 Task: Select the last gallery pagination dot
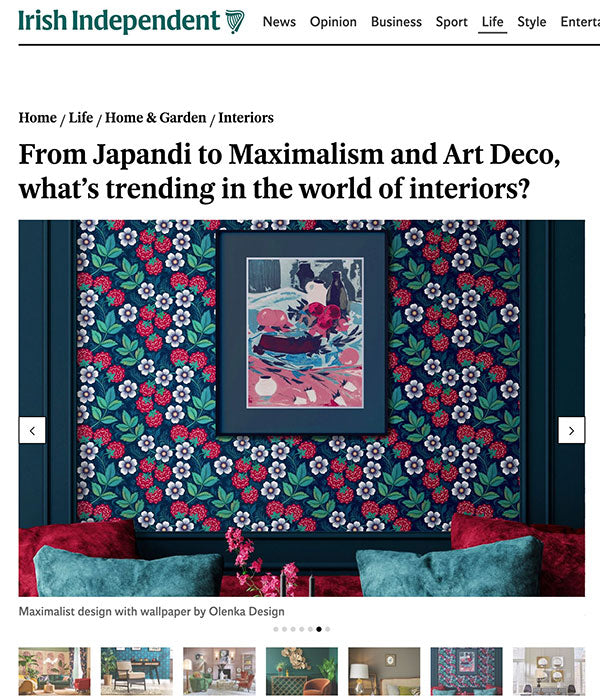(328, 629)
